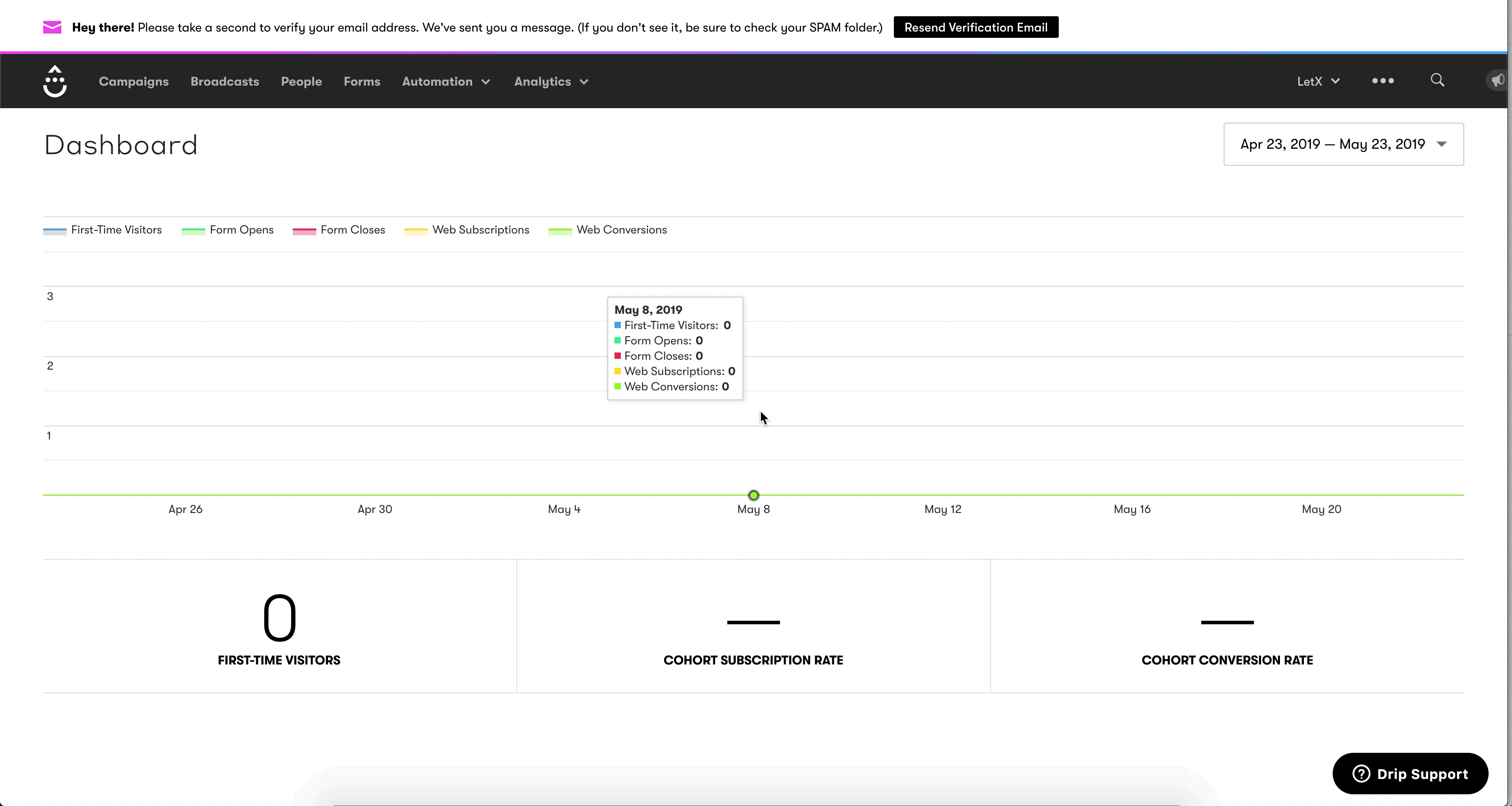
Task: Click the May 8 data point marker
Action: tap(753, 495)
